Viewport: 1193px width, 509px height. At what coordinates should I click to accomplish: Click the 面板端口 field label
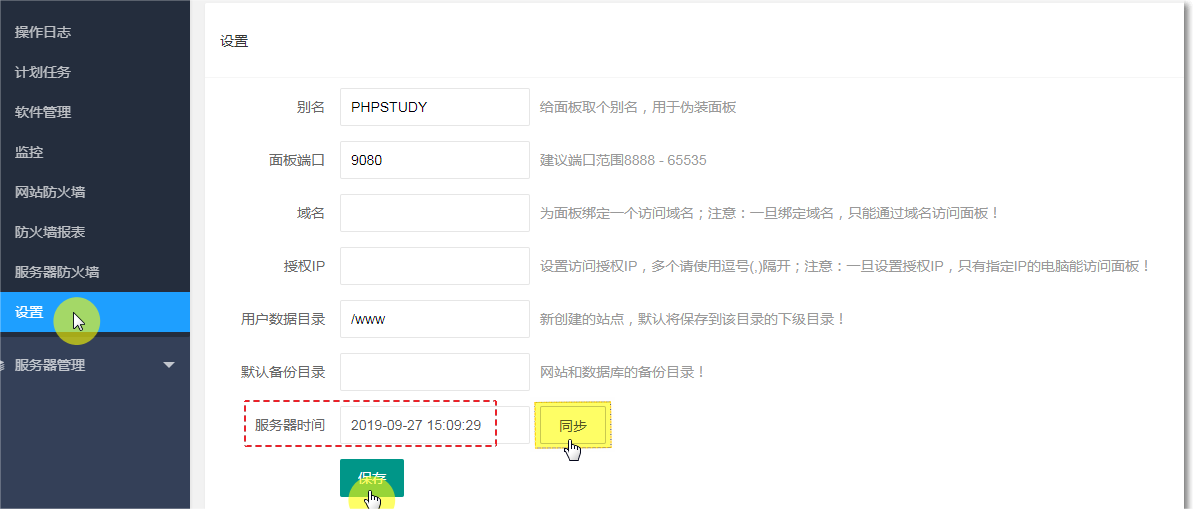pyautogui.click(x=297, y=161)
